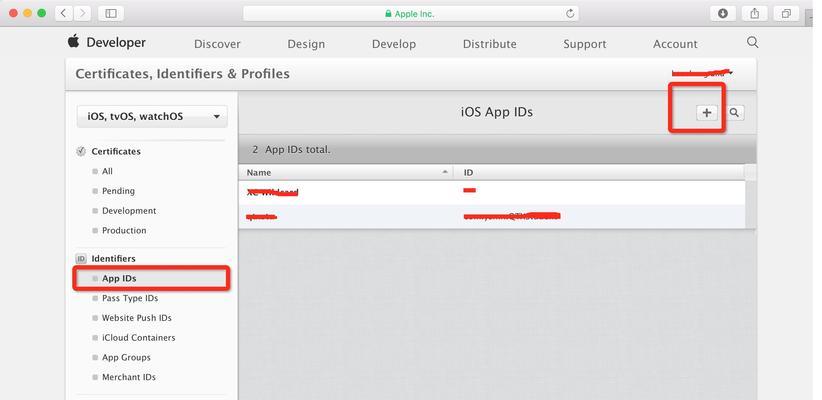Click the Safari share button
Image resolution: width=822 pixels, height=400 pixels.
(x=754, y=14)
